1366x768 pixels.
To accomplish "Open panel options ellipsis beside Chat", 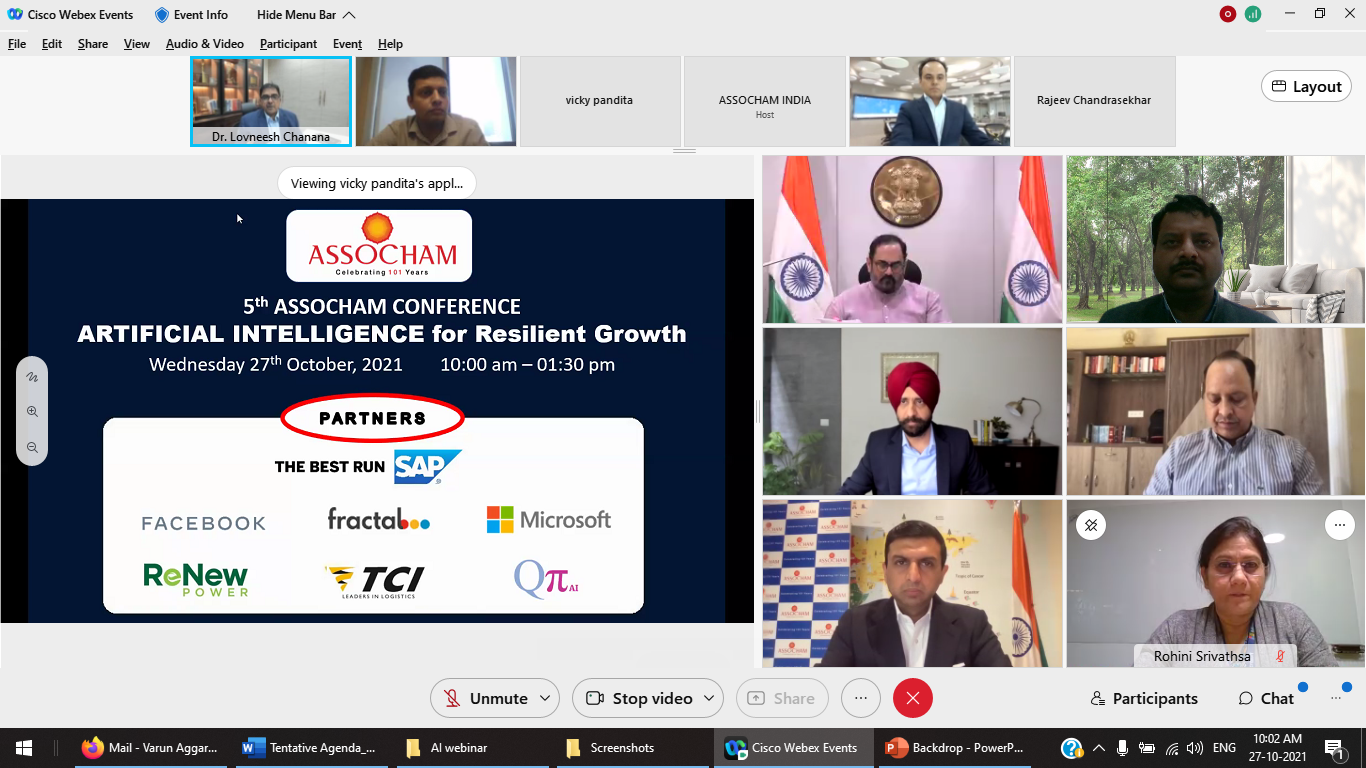I will click(x=1336, y=698).
